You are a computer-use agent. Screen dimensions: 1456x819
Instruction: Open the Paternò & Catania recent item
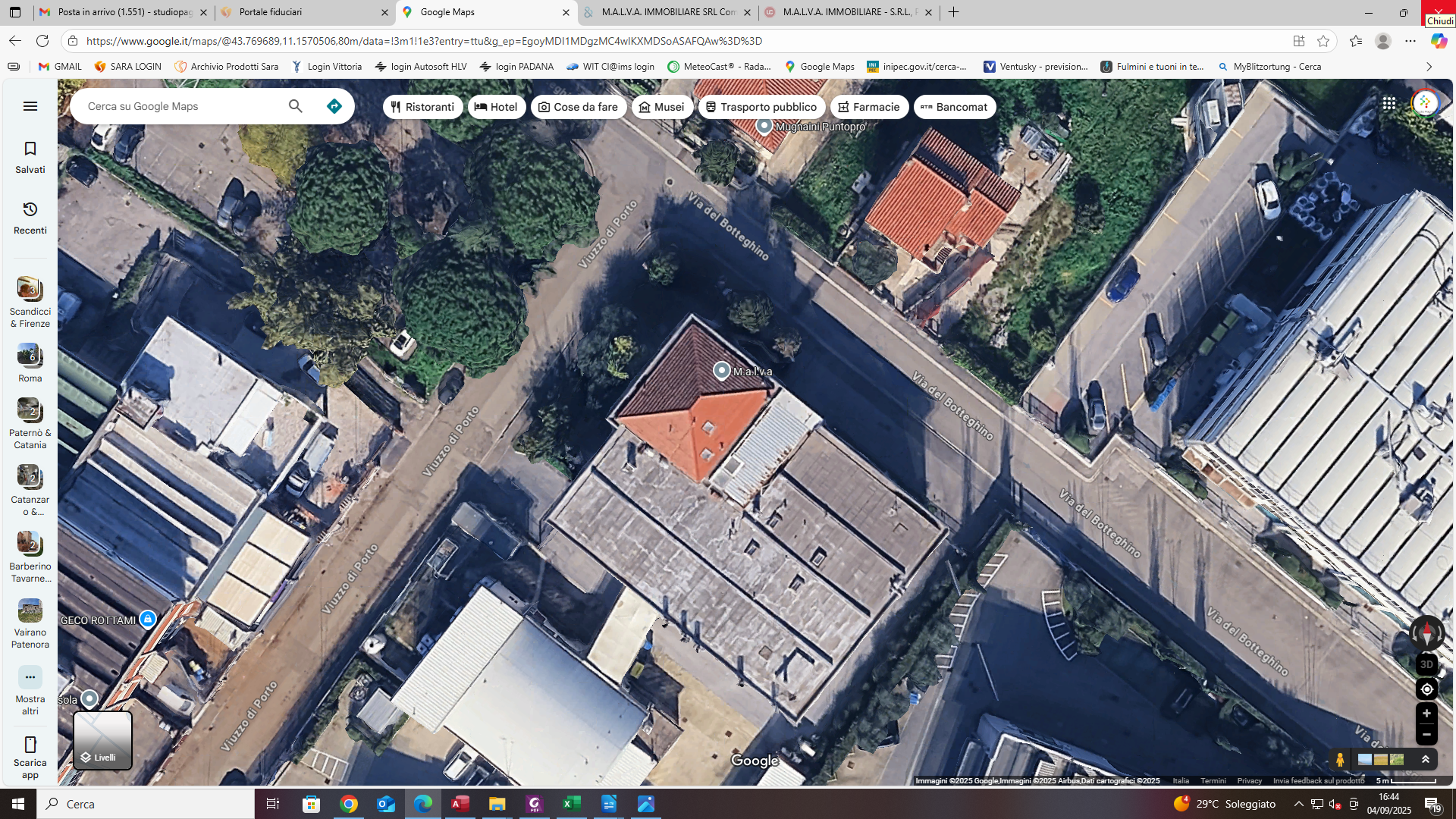point(30,423)
